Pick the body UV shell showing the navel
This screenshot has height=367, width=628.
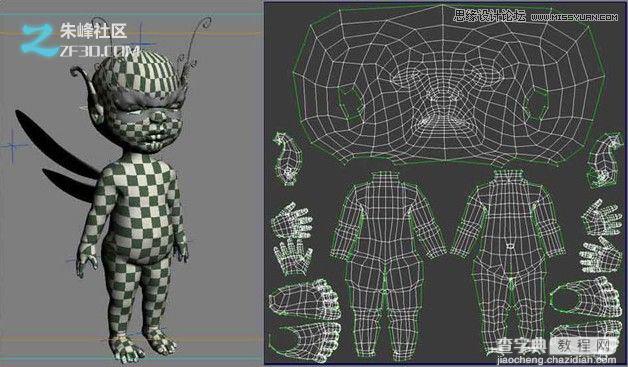click(x=509, y=262)
